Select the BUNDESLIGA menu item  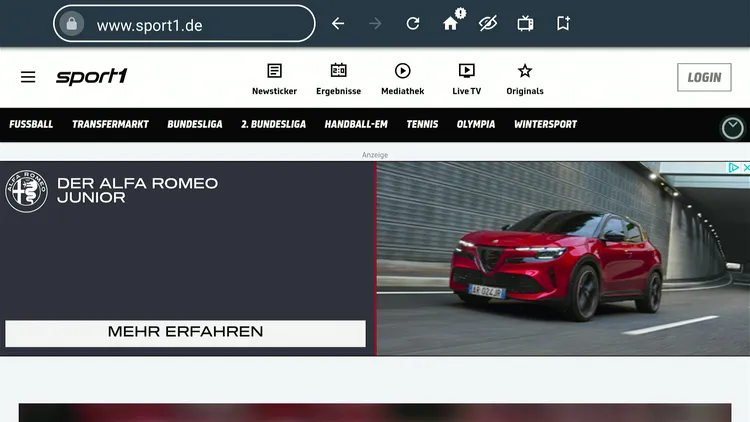195,124
